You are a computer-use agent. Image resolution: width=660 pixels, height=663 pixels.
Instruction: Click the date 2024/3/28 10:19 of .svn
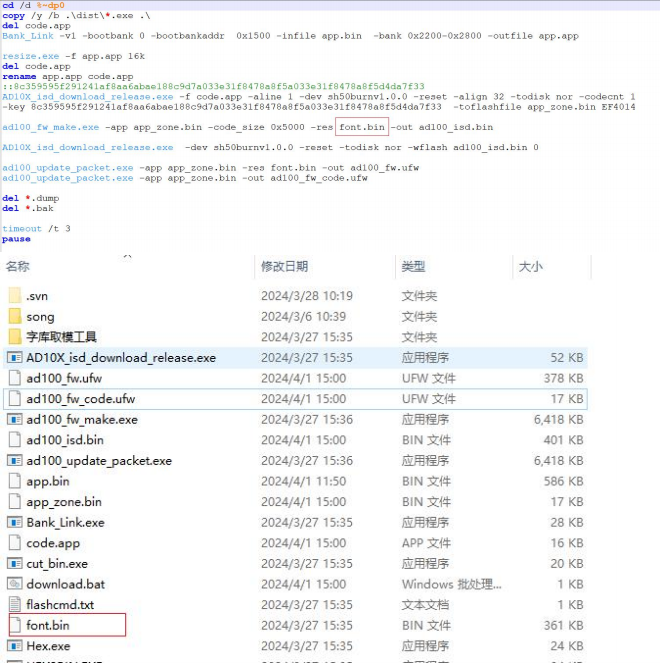coord(307,296)
